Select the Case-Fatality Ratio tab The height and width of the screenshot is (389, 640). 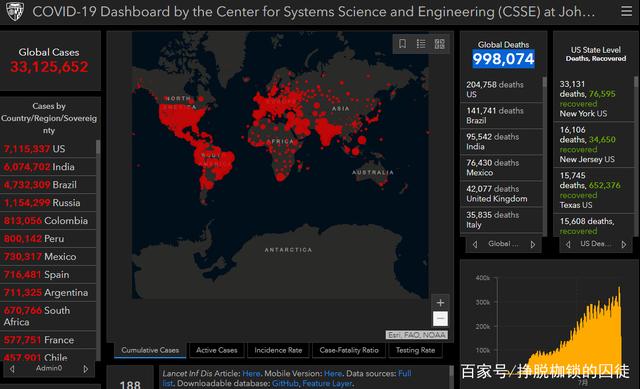pyautogui.click(x=349, y=350)
